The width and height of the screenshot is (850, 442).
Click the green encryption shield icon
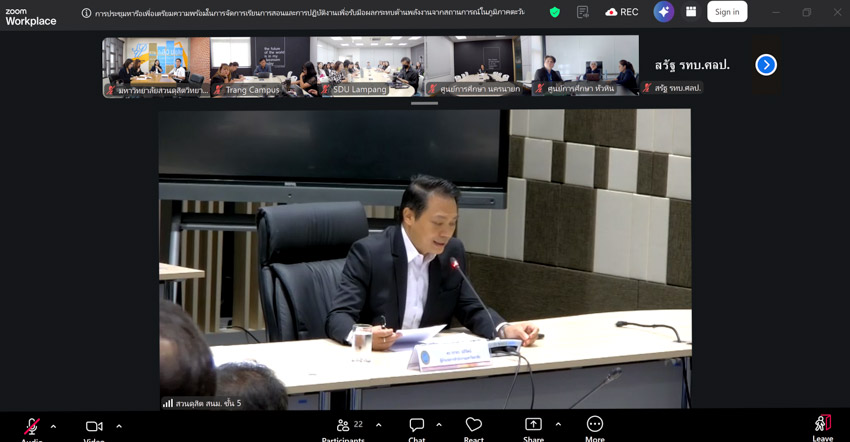click(555, 12)
